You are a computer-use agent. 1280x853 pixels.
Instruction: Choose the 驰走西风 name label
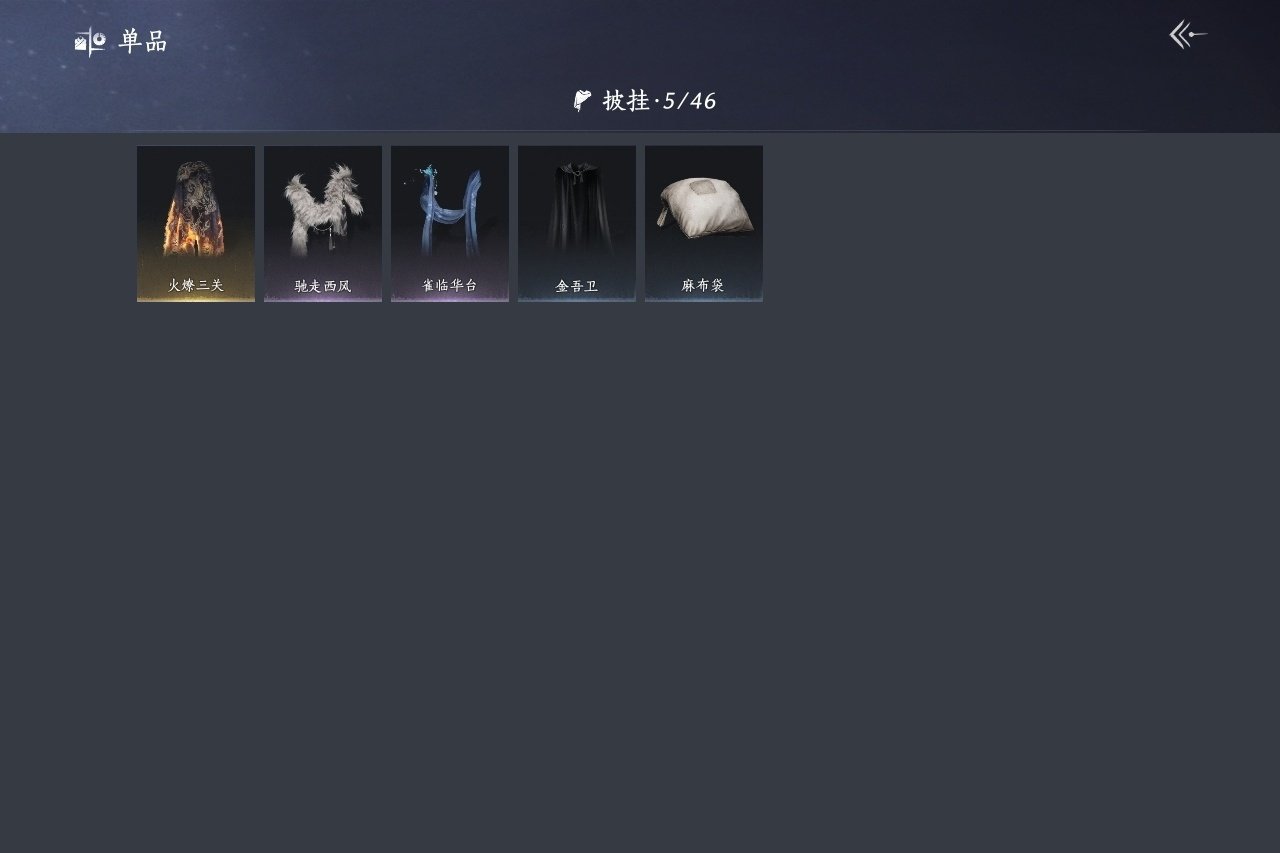click(x=323, y=286)
